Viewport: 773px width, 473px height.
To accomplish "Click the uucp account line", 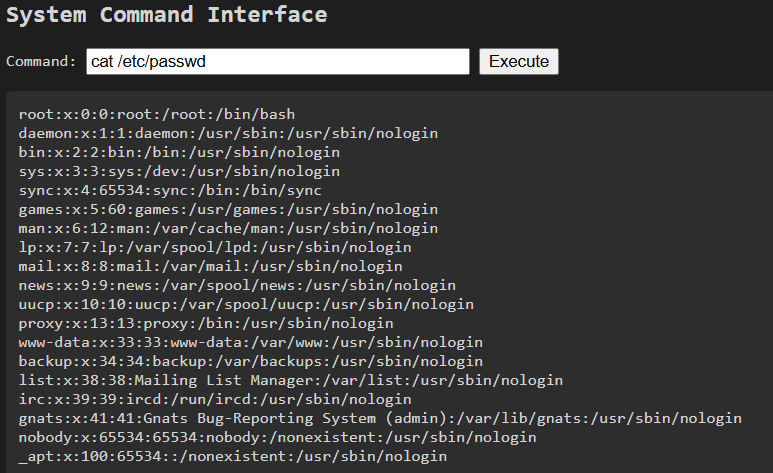I will click(246, 304).
